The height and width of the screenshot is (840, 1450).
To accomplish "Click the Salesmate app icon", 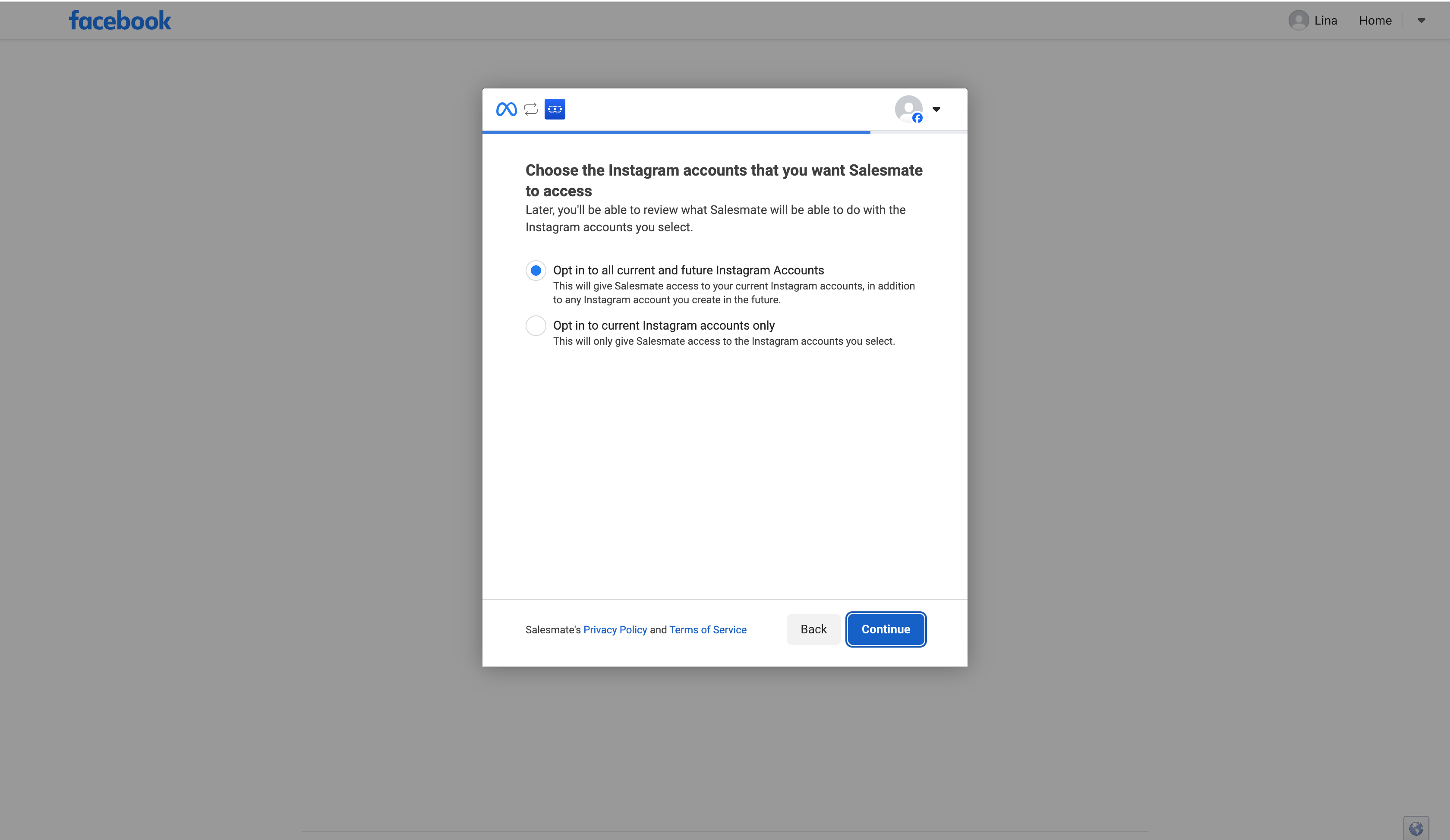I will click(555, 109).
